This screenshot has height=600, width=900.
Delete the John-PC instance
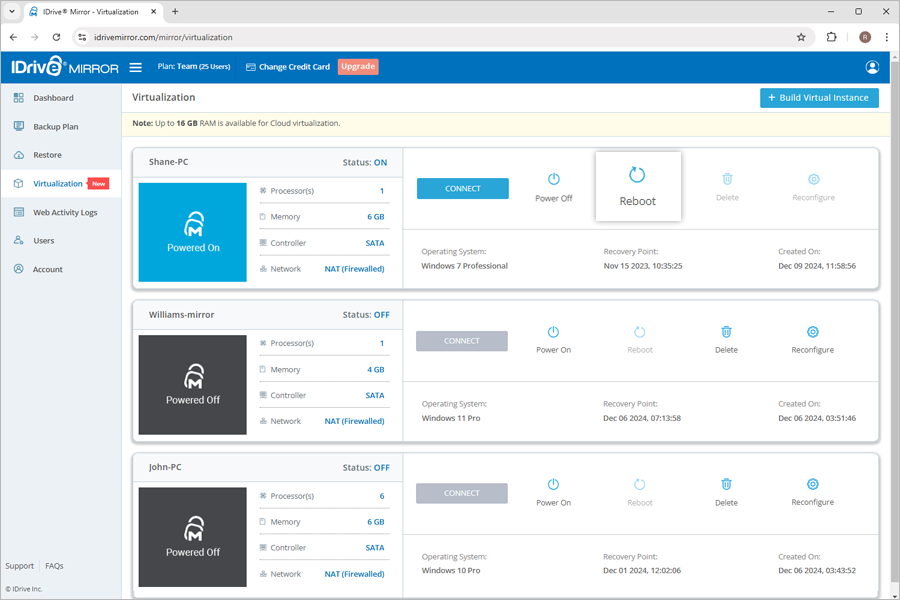[726, 493]
